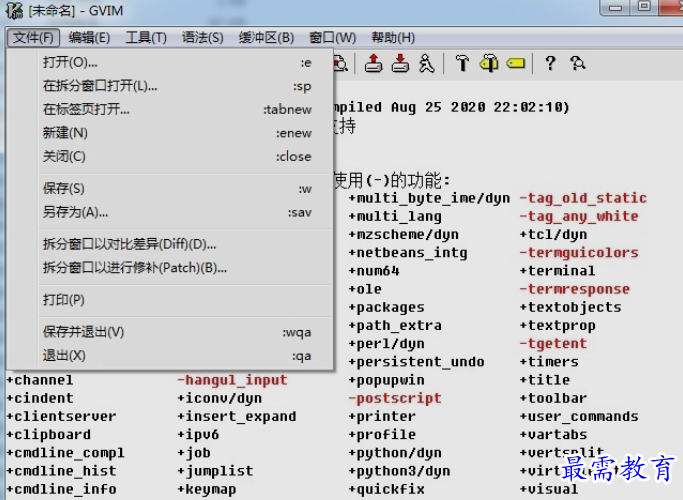The height and width of the screenshot is (500, 683).
Task: Open the 编辑(E) menu
Action: click(x=89, y=37)
